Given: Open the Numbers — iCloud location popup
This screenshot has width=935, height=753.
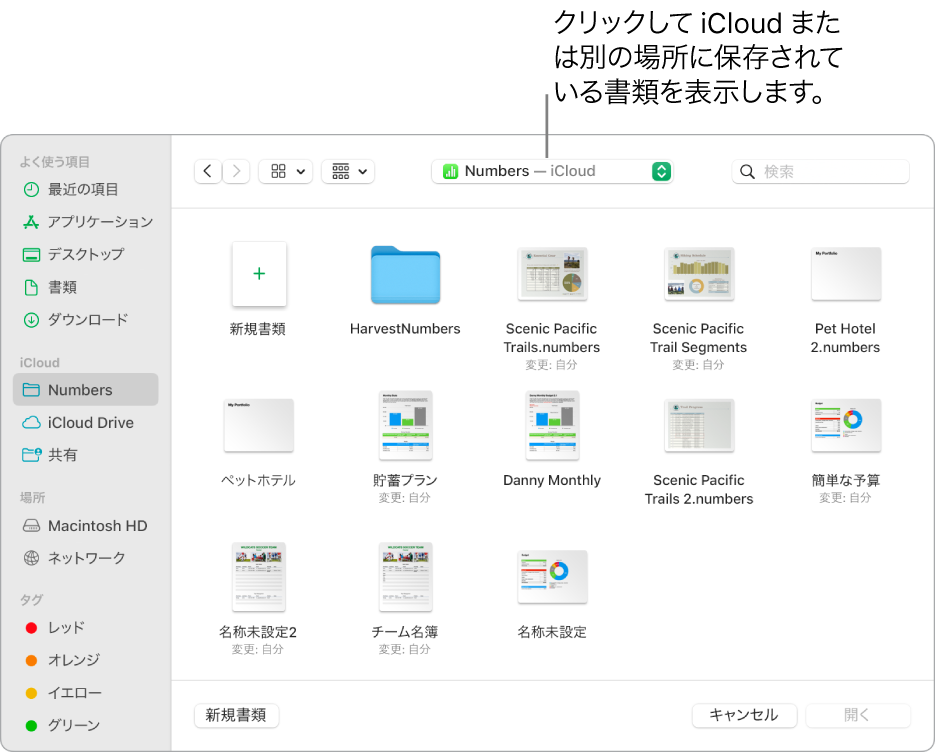Looking at the screenshot, I should [x=552, y=171].
